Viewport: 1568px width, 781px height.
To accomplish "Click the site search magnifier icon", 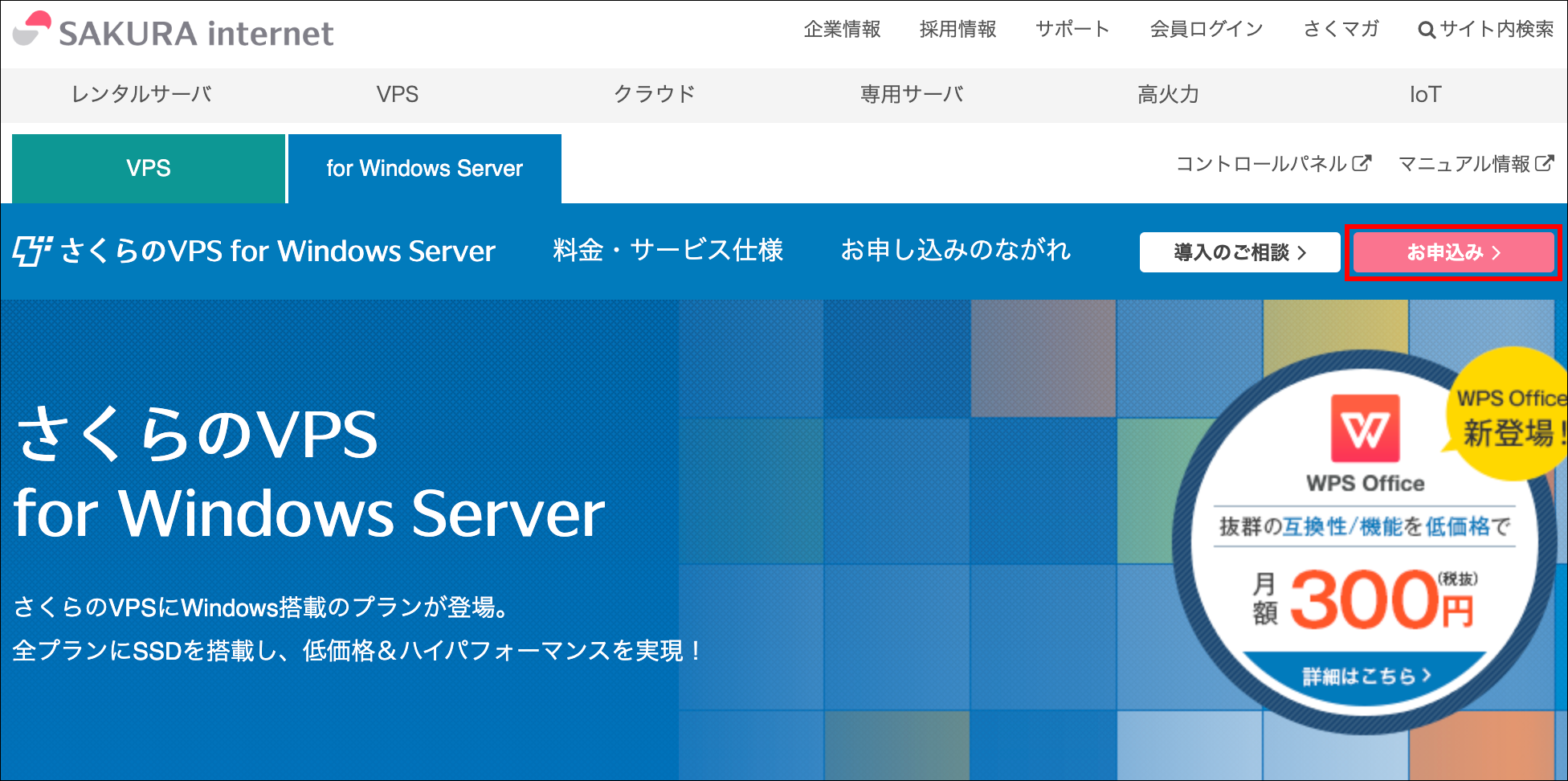I will pos(1426,31).
